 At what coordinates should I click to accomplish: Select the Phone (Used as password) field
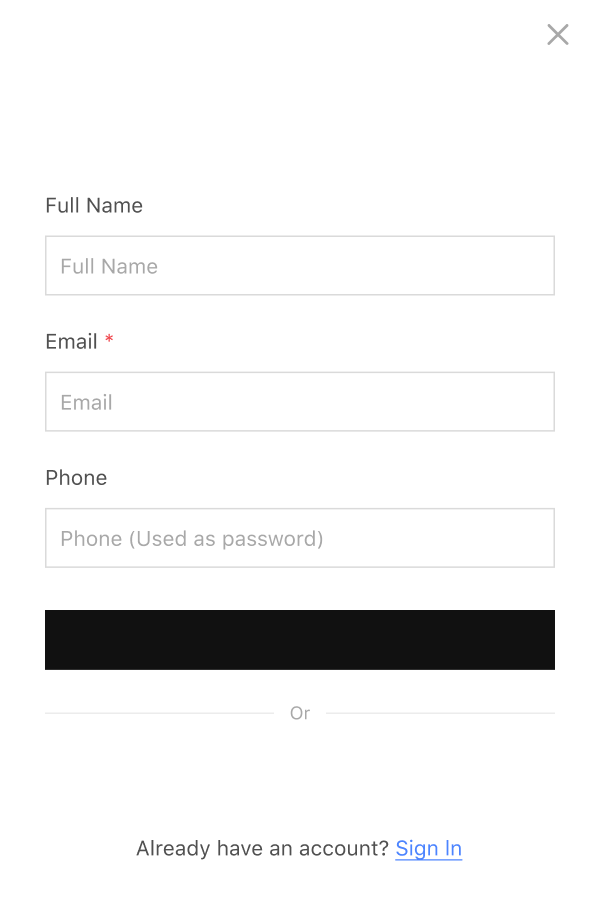click(300, 538)
